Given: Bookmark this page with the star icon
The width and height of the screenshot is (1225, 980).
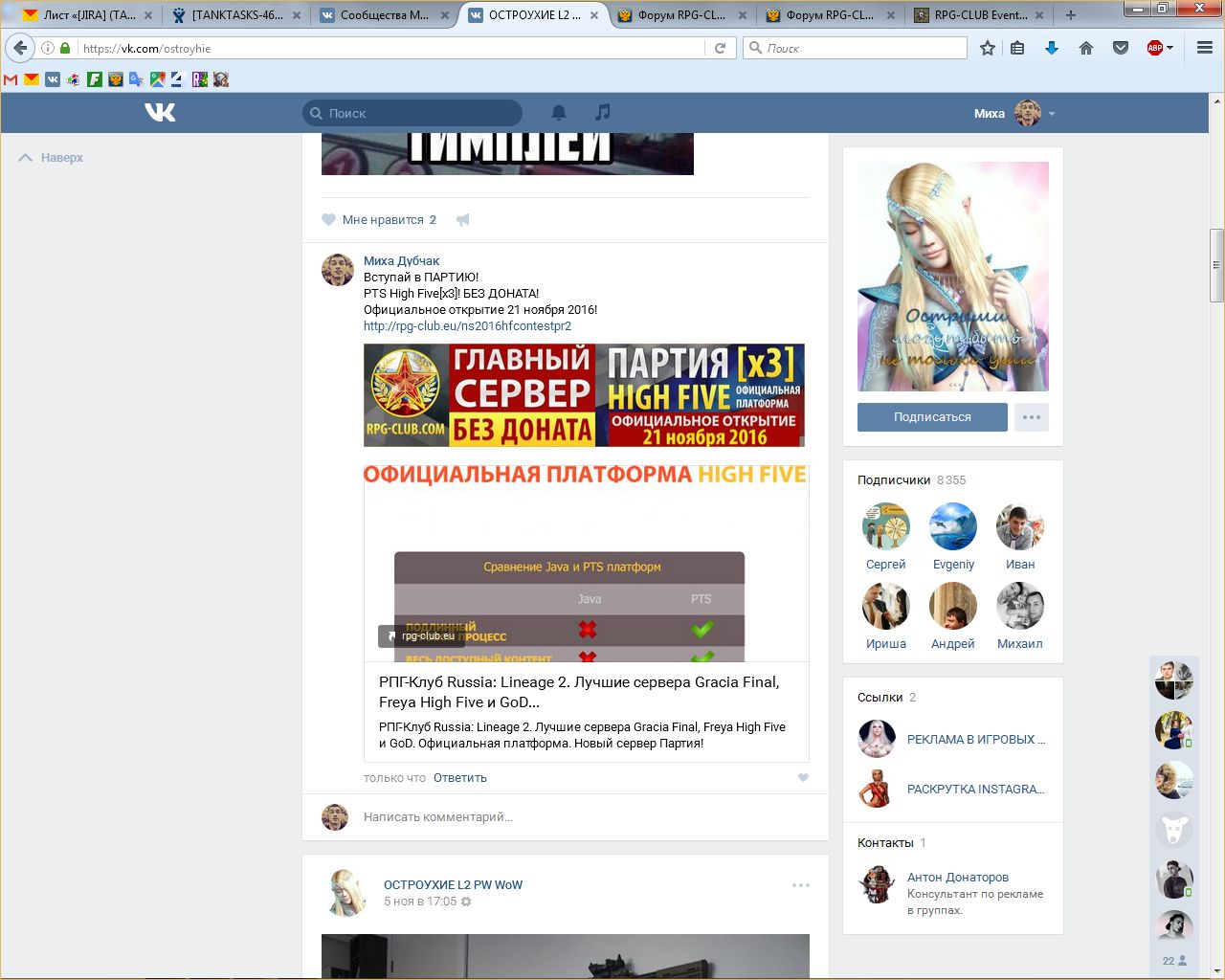Looking at the screenshot, I should coord(988,48).
